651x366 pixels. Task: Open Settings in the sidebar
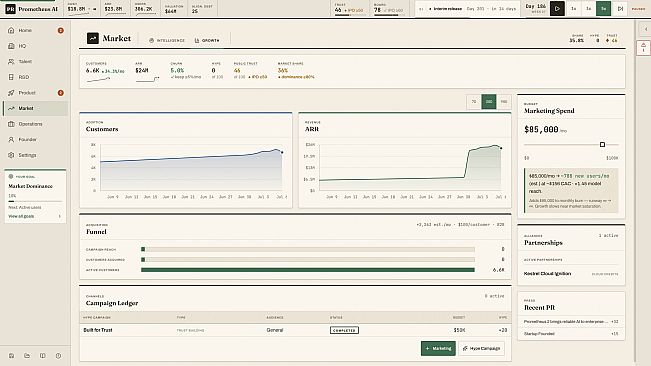35,155
